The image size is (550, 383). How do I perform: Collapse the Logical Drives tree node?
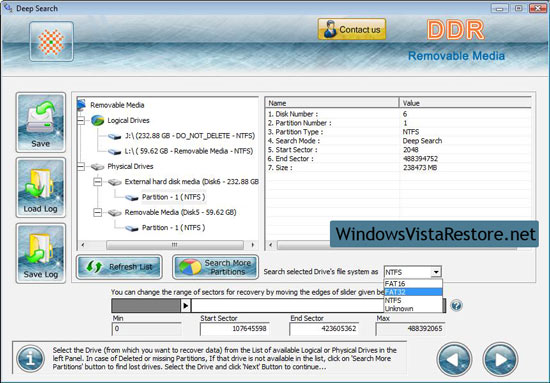81,120
